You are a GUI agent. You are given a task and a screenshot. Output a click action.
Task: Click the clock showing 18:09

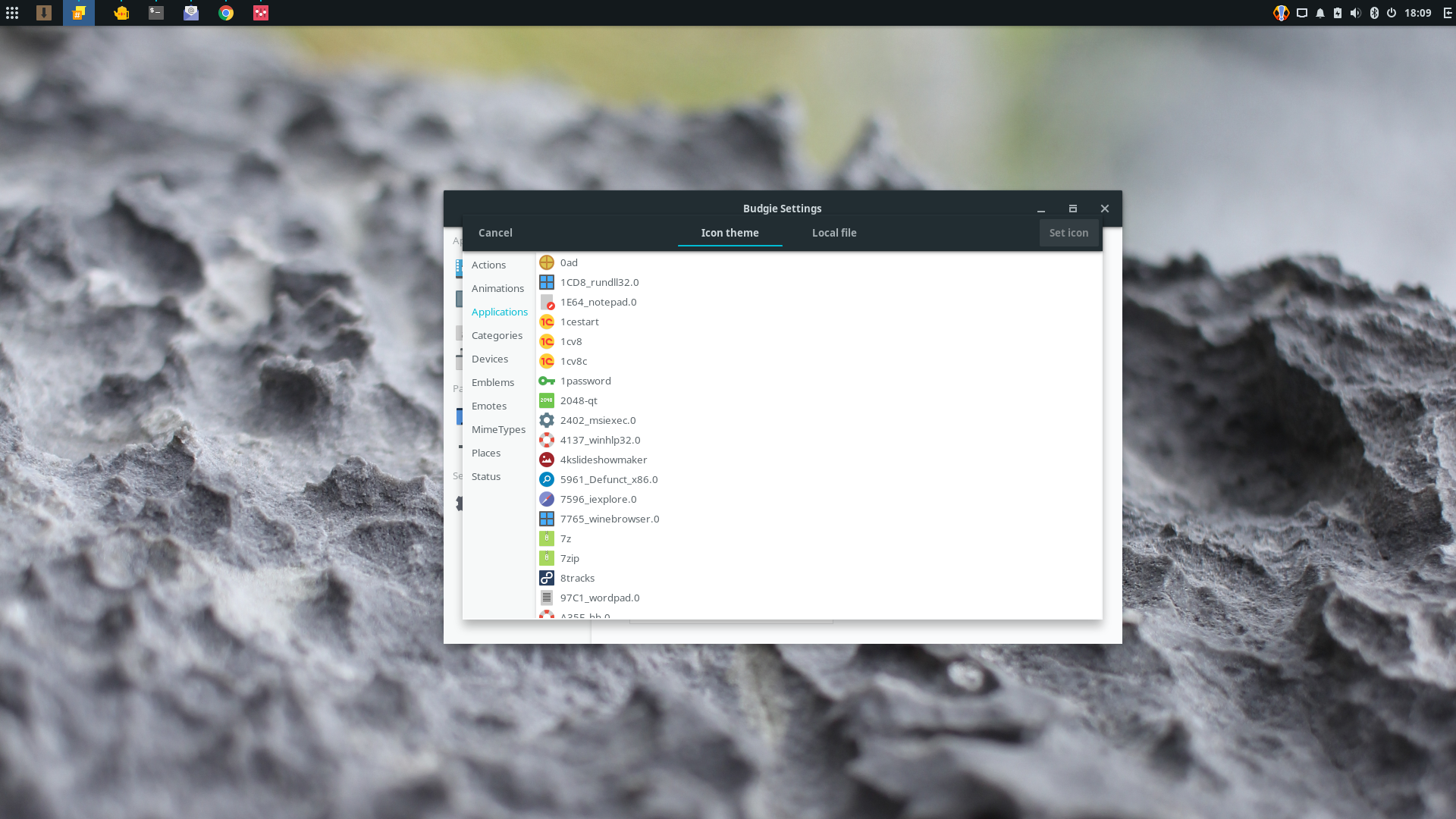[x=1417, y=13]
